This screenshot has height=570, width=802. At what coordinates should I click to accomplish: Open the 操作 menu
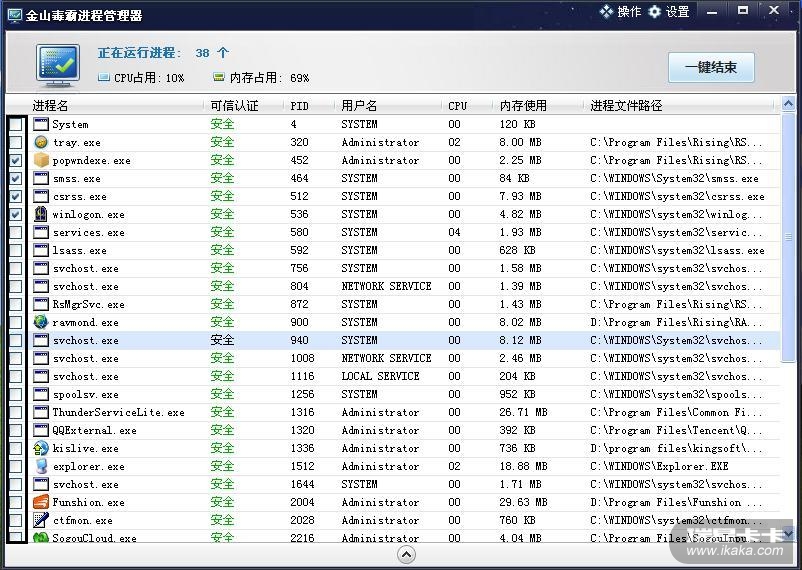(x=621, y=11)
